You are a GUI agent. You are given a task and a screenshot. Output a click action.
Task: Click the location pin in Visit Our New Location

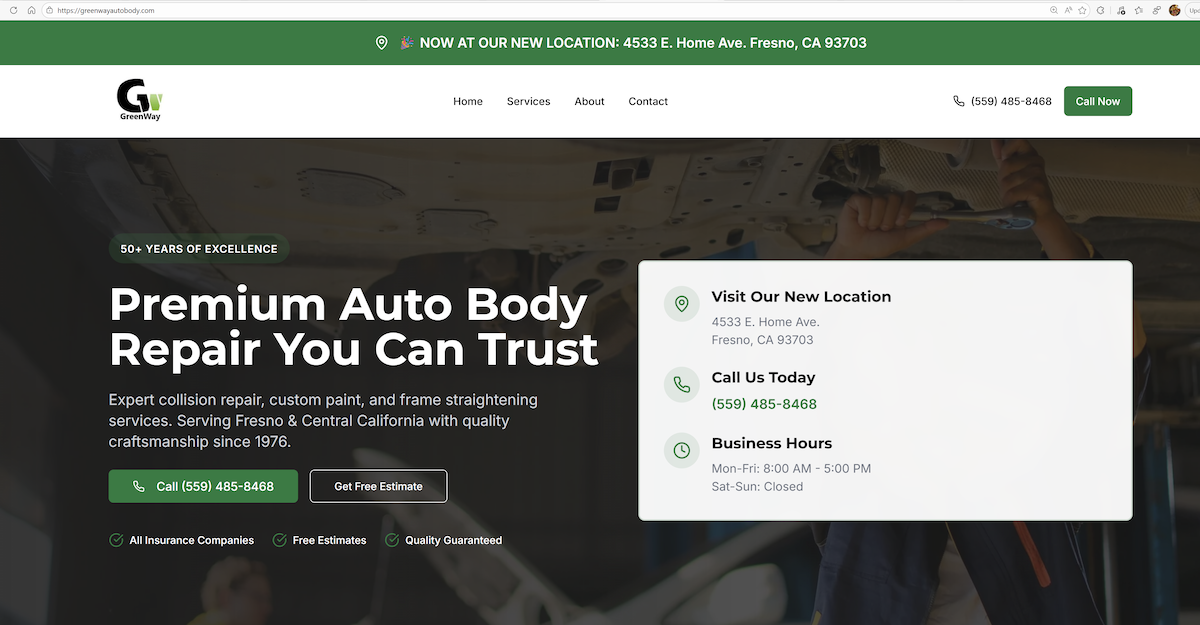click(681, 303)
